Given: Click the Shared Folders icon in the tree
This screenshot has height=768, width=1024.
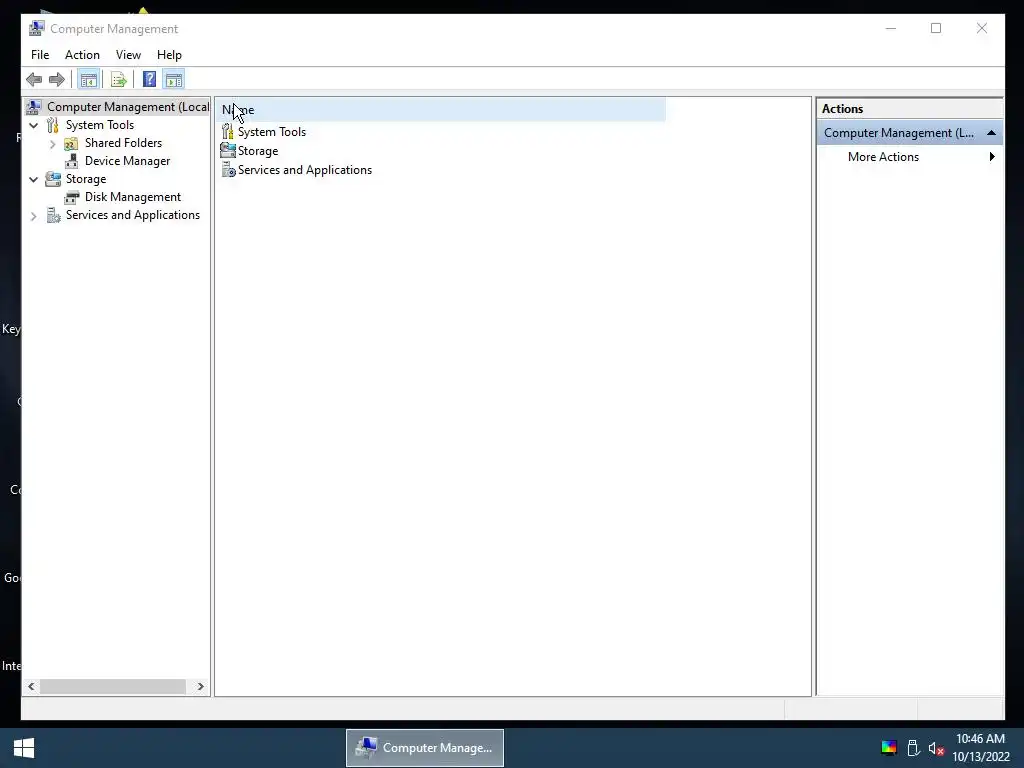Looking at the screenshot, I should [x=71, y=143].
